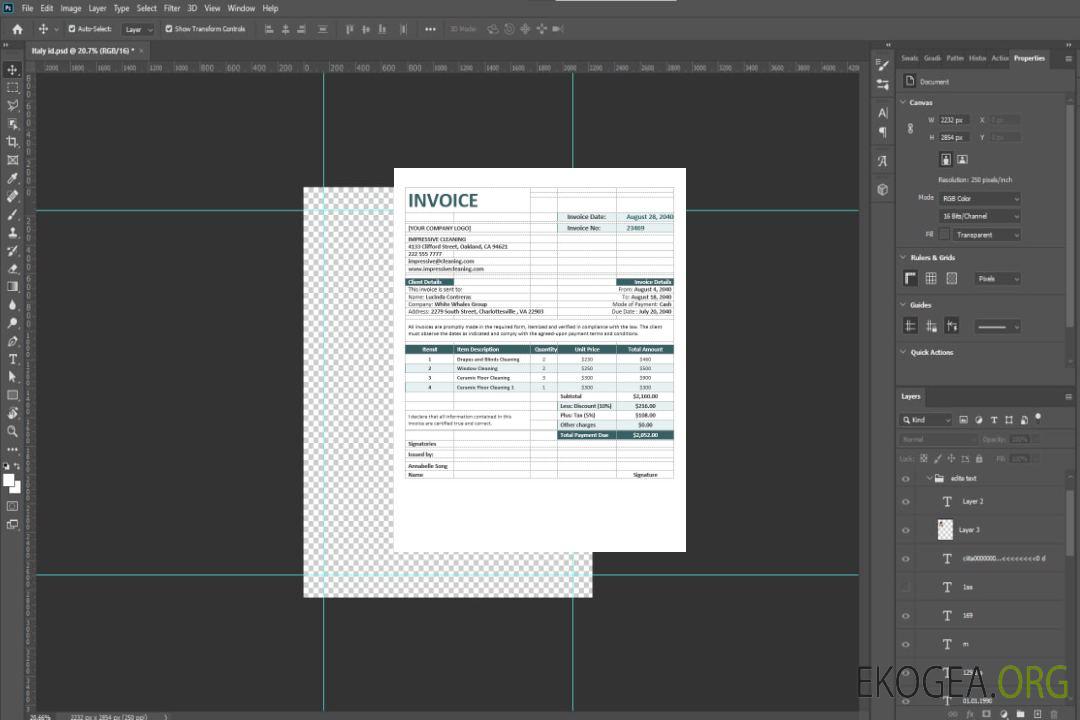Viewport: 1080px width, 720px height.
Task: Open Auto-Select Layer dropdown
Action: (138, 30)
